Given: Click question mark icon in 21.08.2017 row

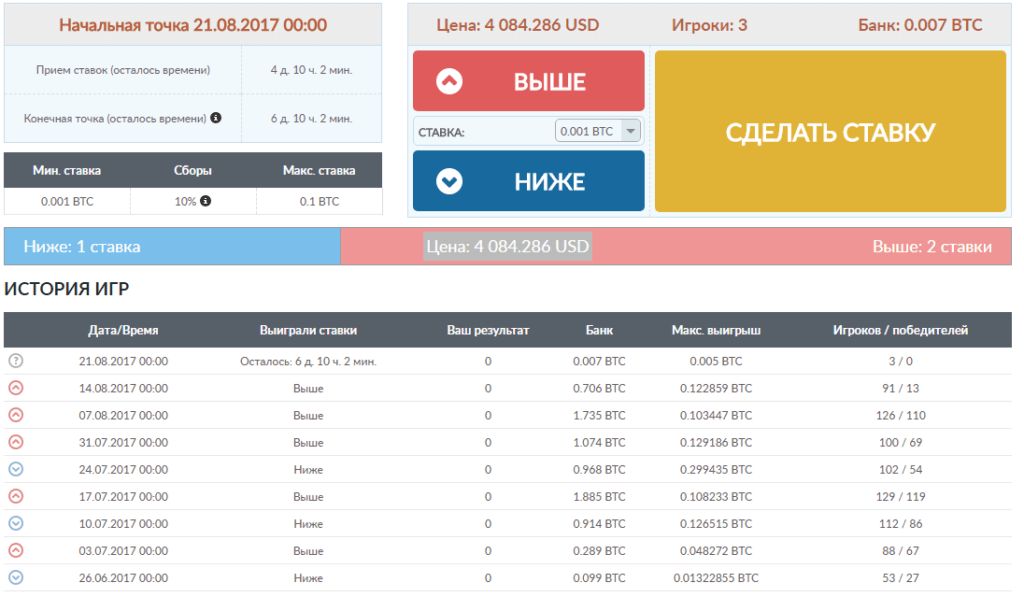Looking at the screenshot, I should click(x=15, y=361).
